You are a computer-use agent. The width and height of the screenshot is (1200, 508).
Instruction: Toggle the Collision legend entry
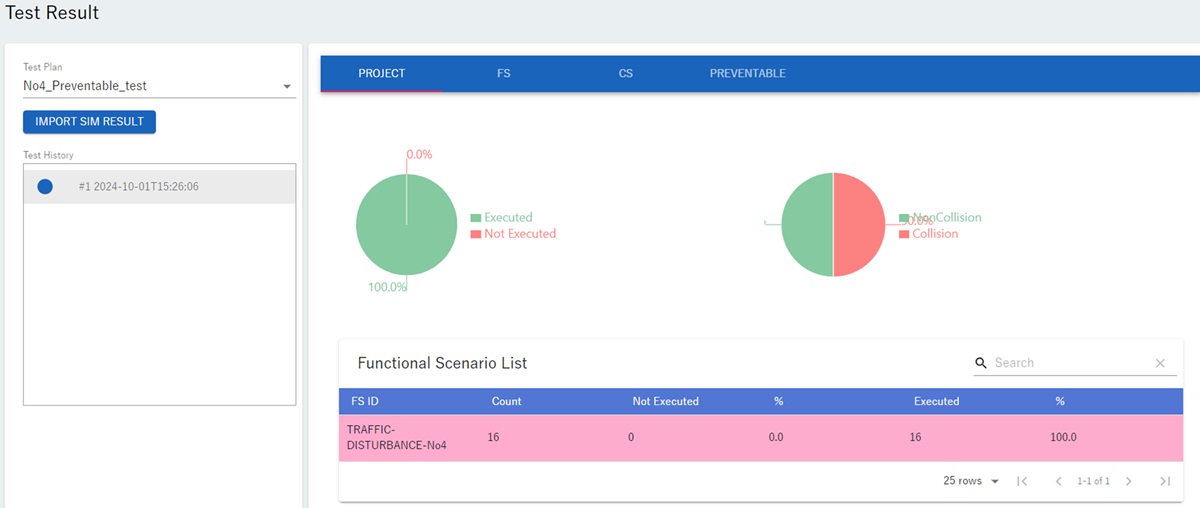(x=934, y=234)
